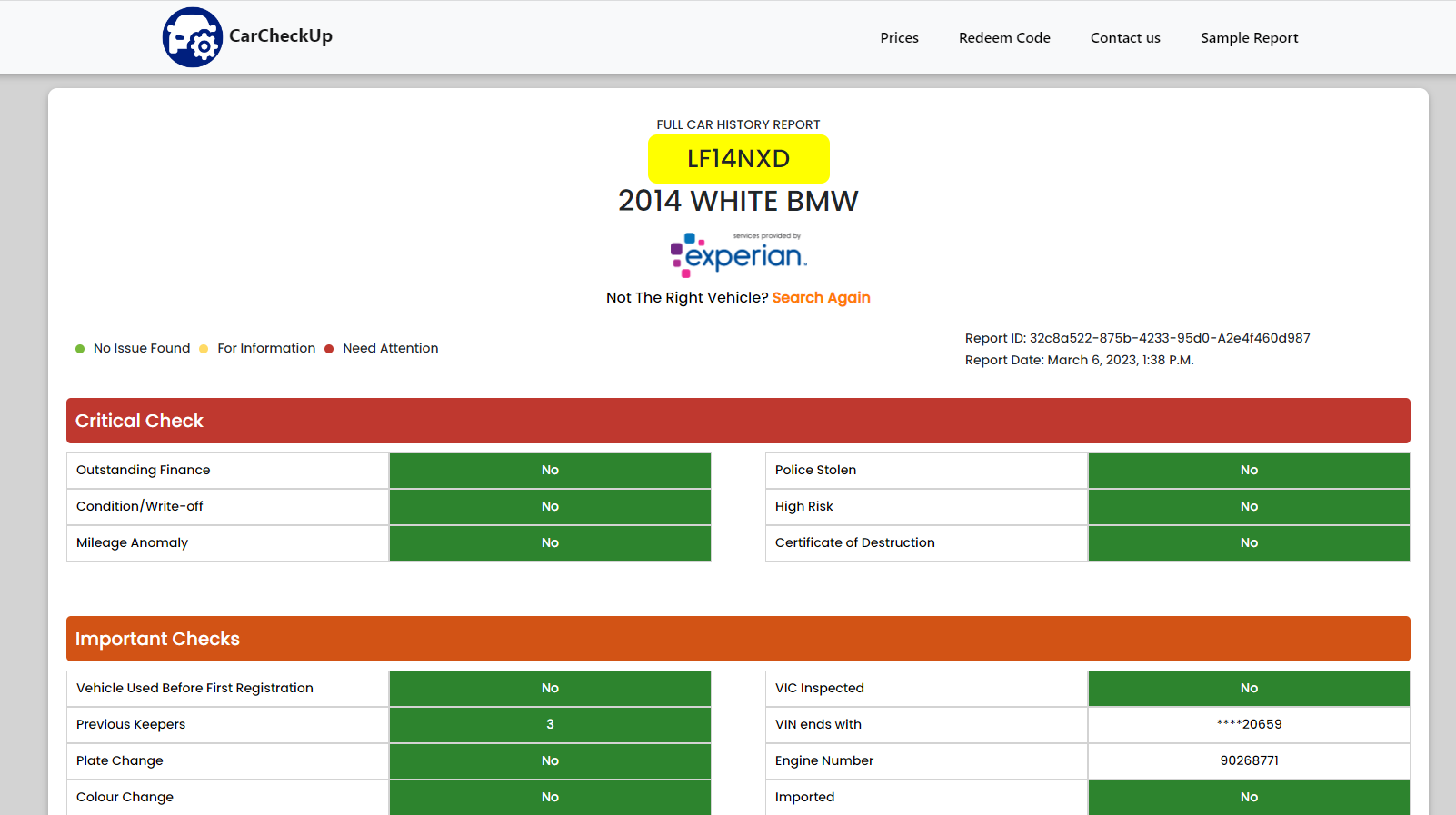This screenshot has width=1456, height=815.
Task: Click the CarCheckUp brand name text
Action: pyautogui.click(x=281, y=36)
